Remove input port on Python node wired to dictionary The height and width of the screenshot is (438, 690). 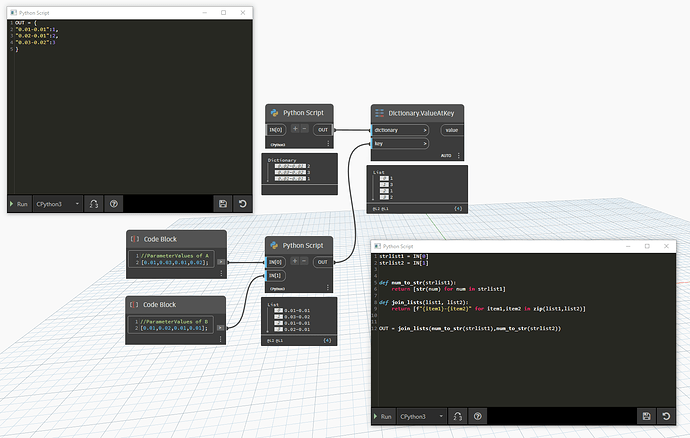click(304, 129)
